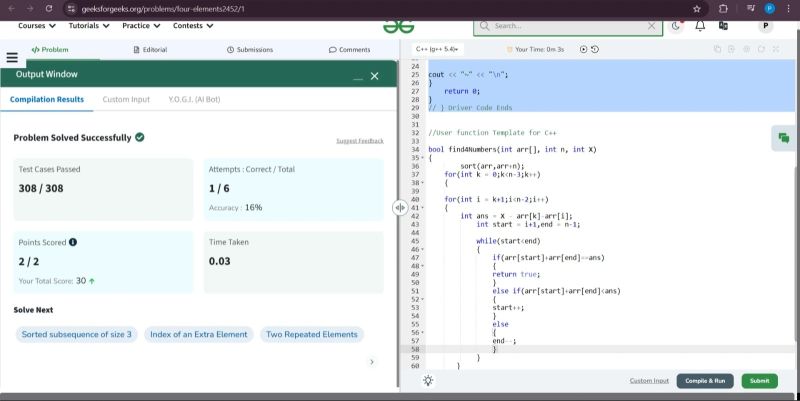
Task: Toggle dark mode moon icon
Action: (676, 26)
